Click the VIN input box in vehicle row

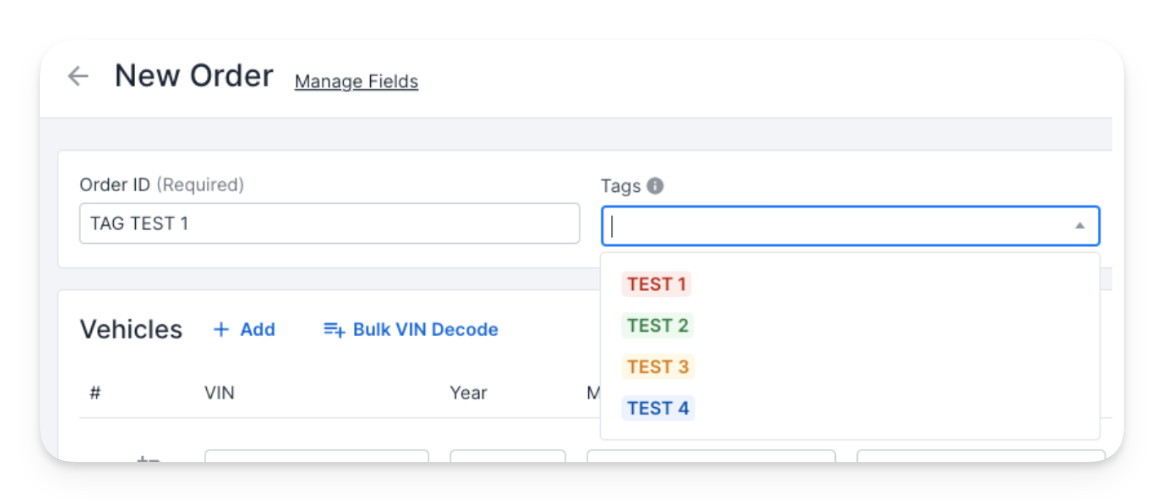pyautogui.click(x=317, y=456)
